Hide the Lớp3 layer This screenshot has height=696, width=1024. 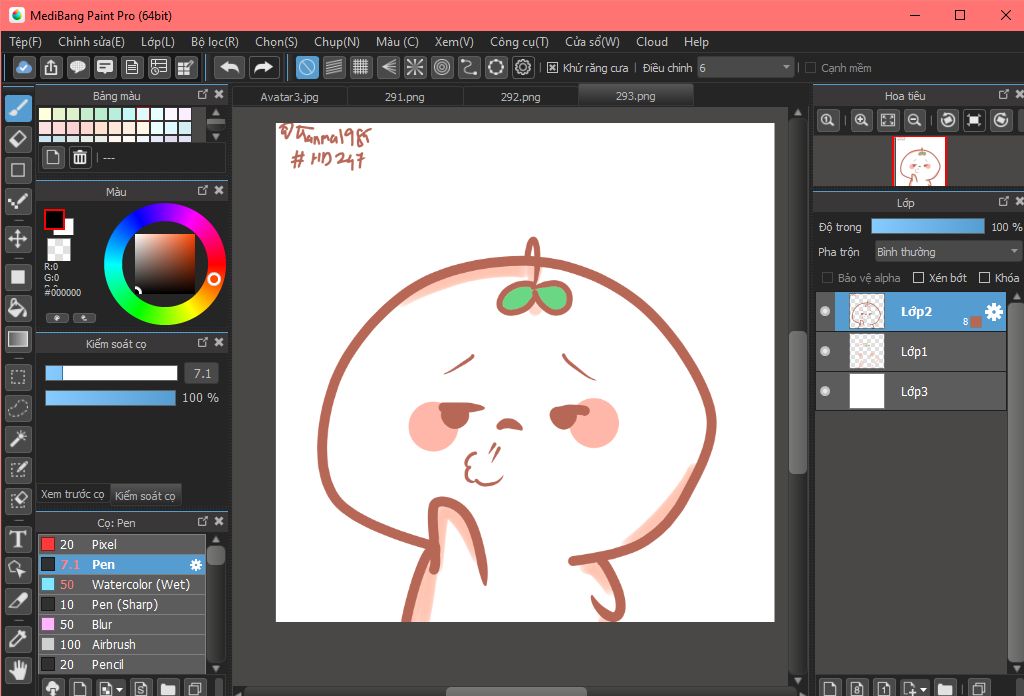pos(825,391)
